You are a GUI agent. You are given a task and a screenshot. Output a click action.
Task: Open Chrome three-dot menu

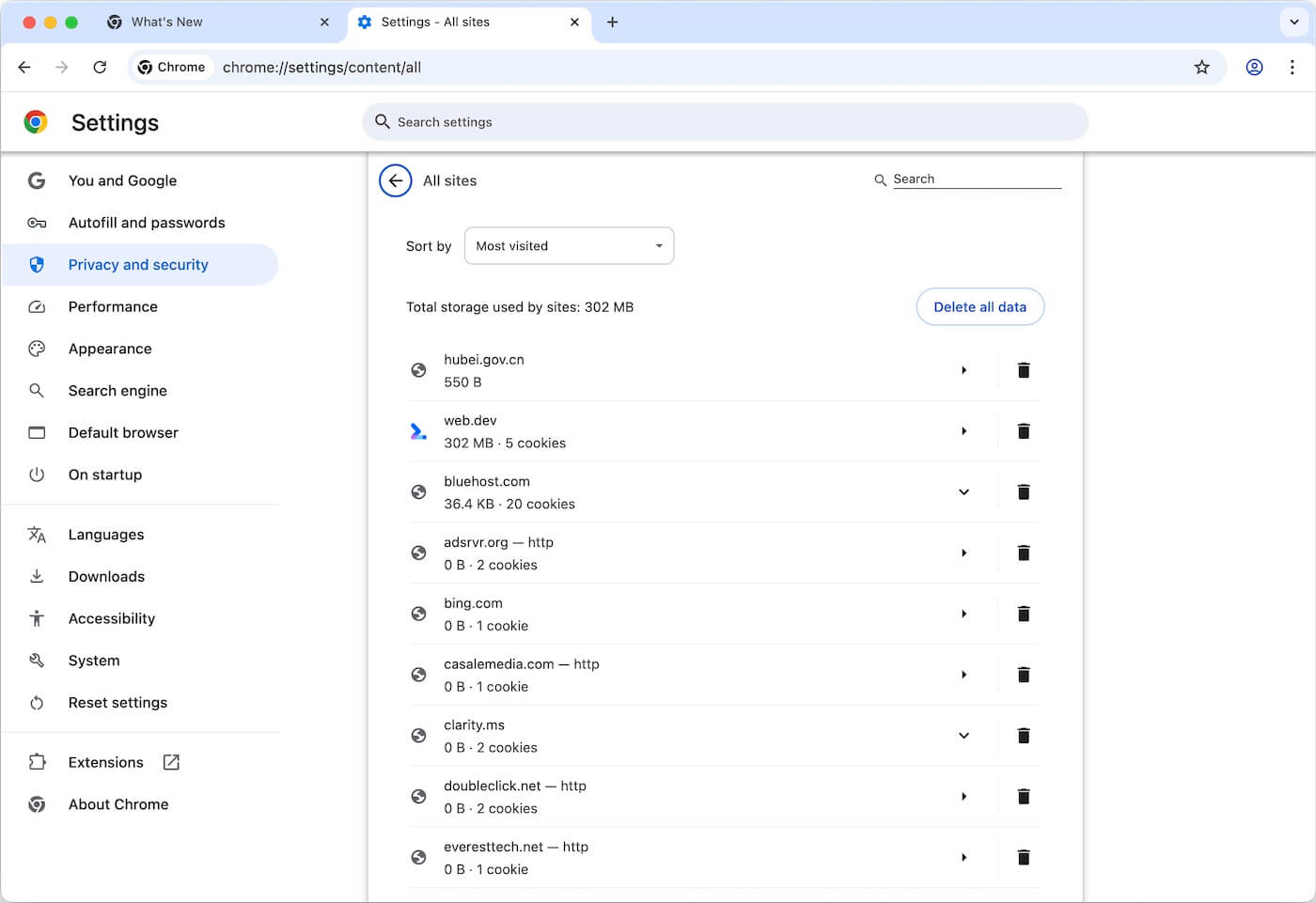pyautogui.click(x=1292, y=67)
